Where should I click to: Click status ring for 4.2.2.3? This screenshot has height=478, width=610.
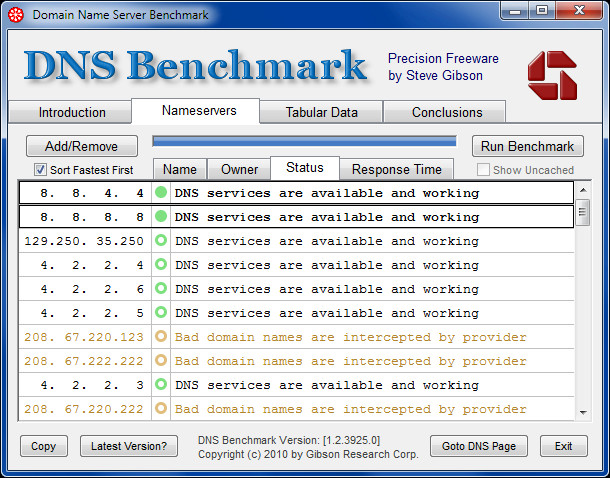pyautogui.click(x=161, y=384)
